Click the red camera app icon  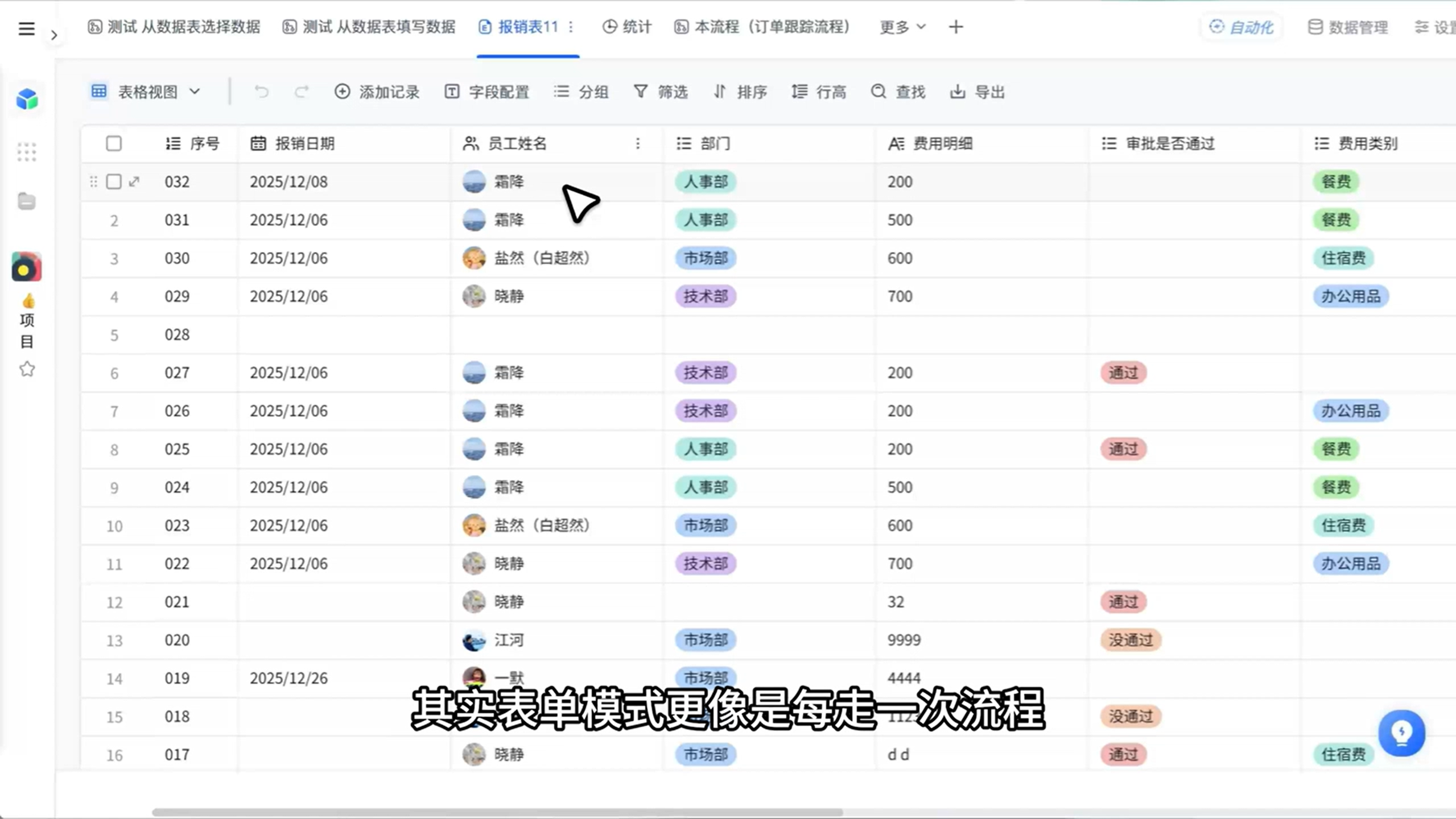(26, 267)
